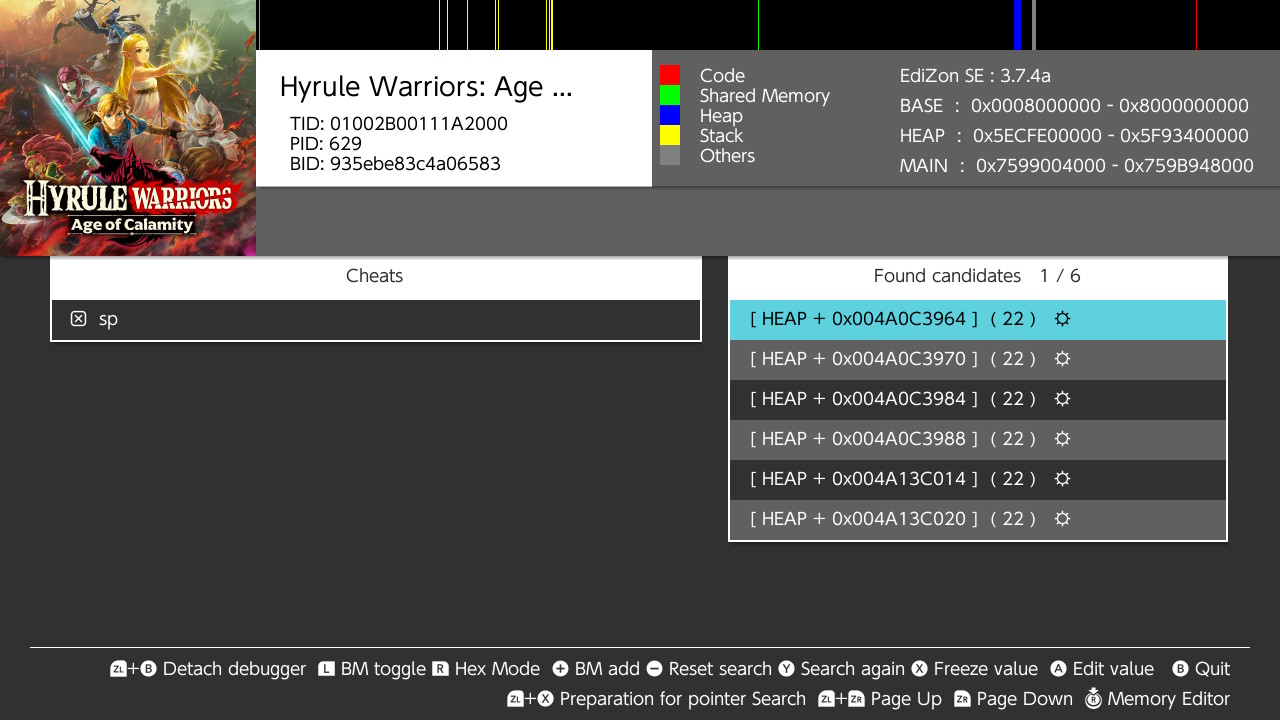1280x720 pixels.
Task: Toggle the sp cheat checkbox
Action: click(x=78, y=319)
